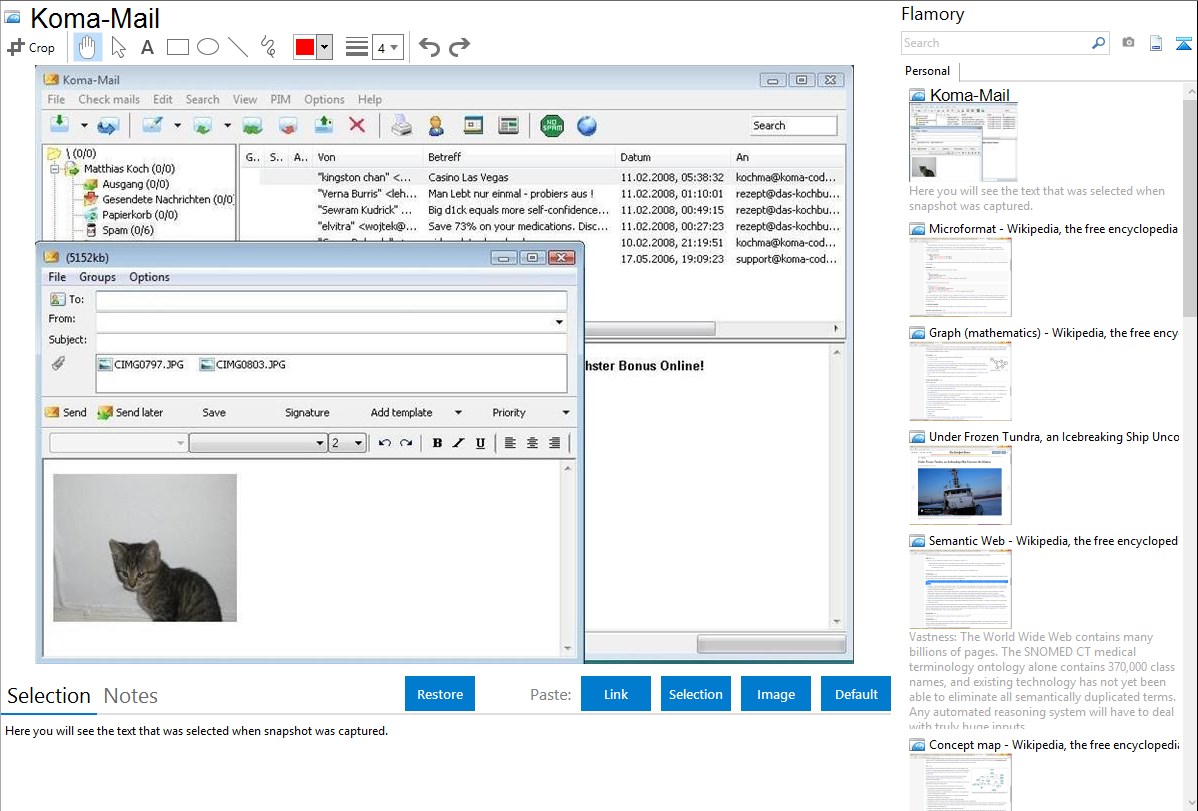Select the rectangle shape tool
1198x811 pixels.
point(178,47)
